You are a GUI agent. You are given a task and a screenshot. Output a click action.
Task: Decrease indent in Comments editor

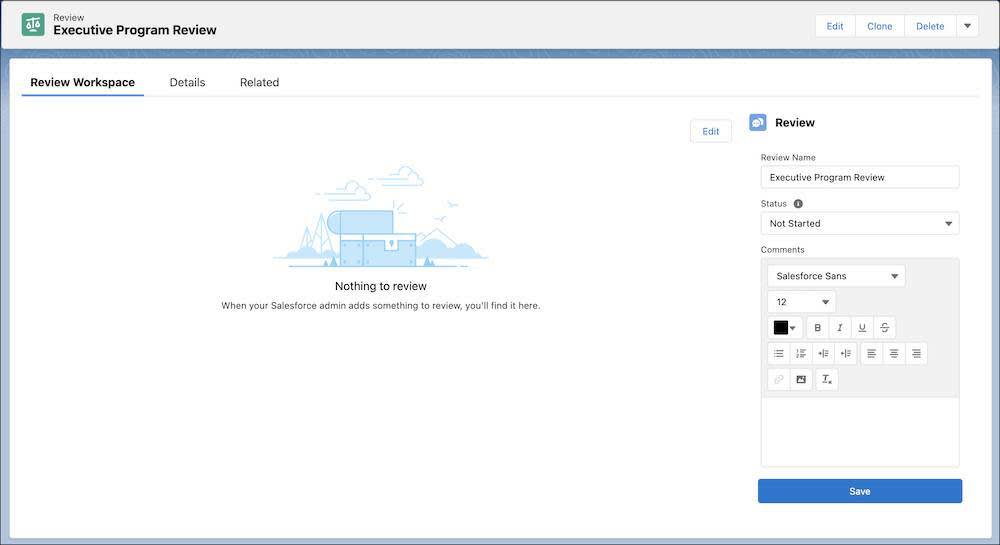[846, 353]
